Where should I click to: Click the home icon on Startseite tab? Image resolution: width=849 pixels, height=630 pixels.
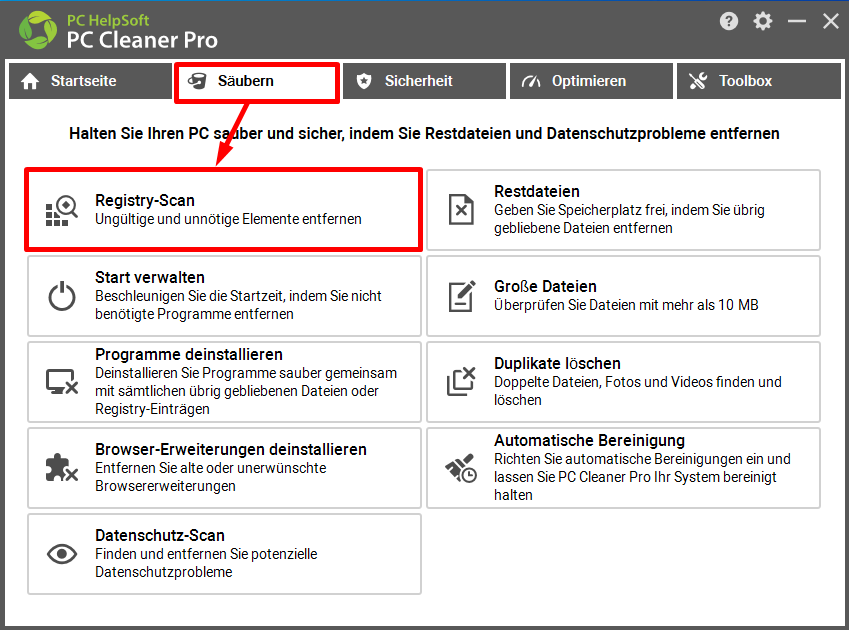click(x=30, y=81)
